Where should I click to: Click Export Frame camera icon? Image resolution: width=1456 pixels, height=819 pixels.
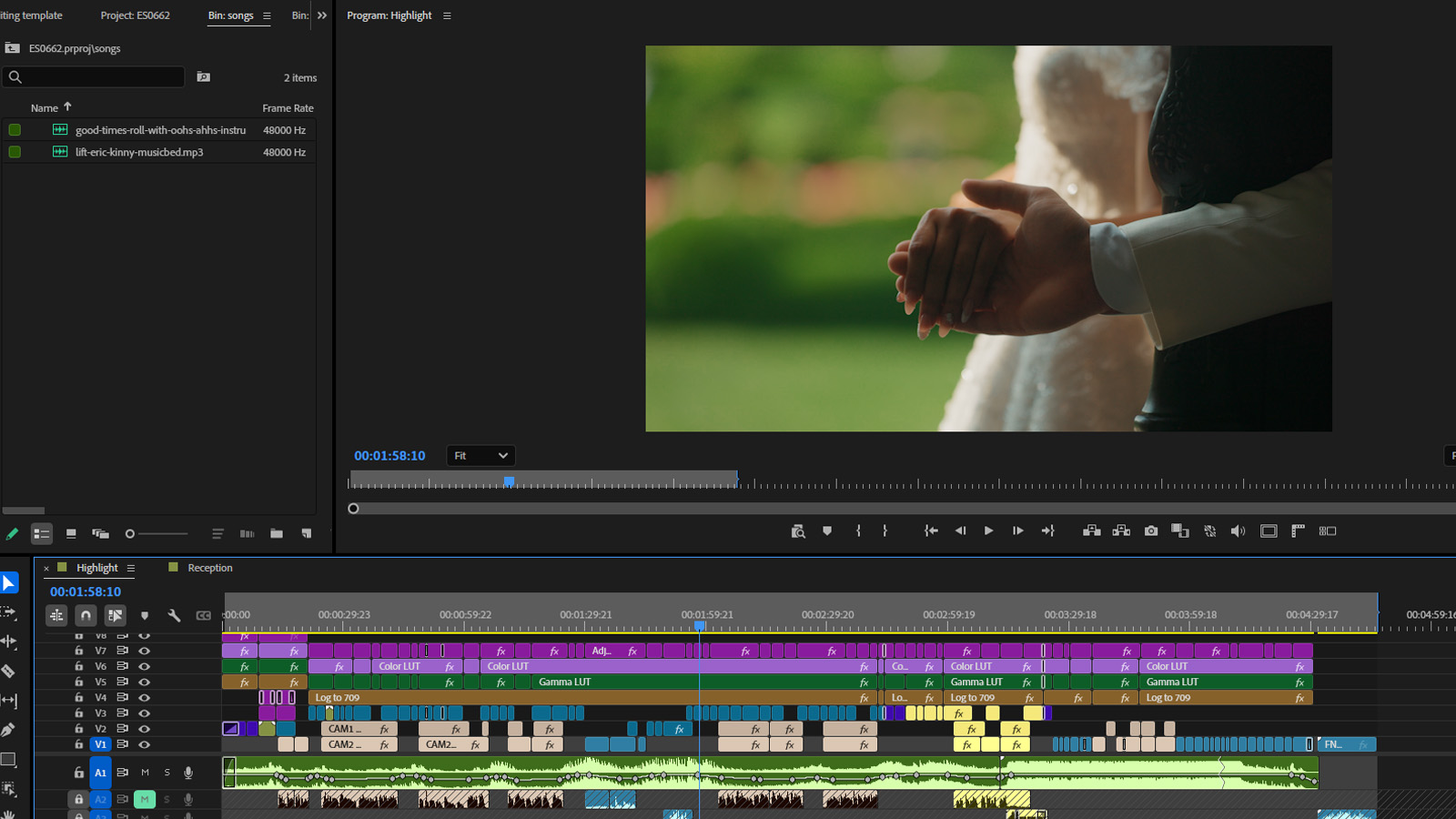(x=1151, y=531)
